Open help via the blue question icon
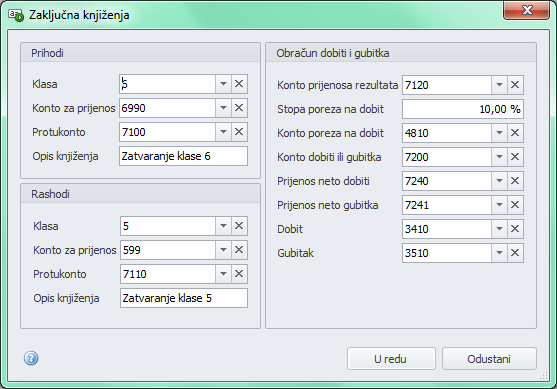The height and width of the screenshot is (389, 557). [31, 358]
